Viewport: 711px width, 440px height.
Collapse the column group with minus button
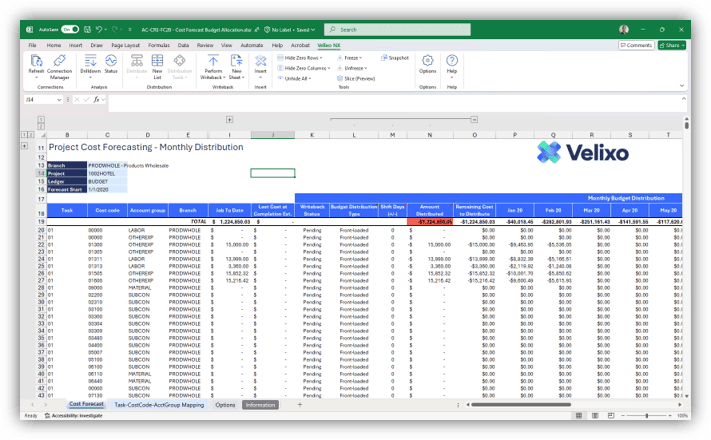474,120
